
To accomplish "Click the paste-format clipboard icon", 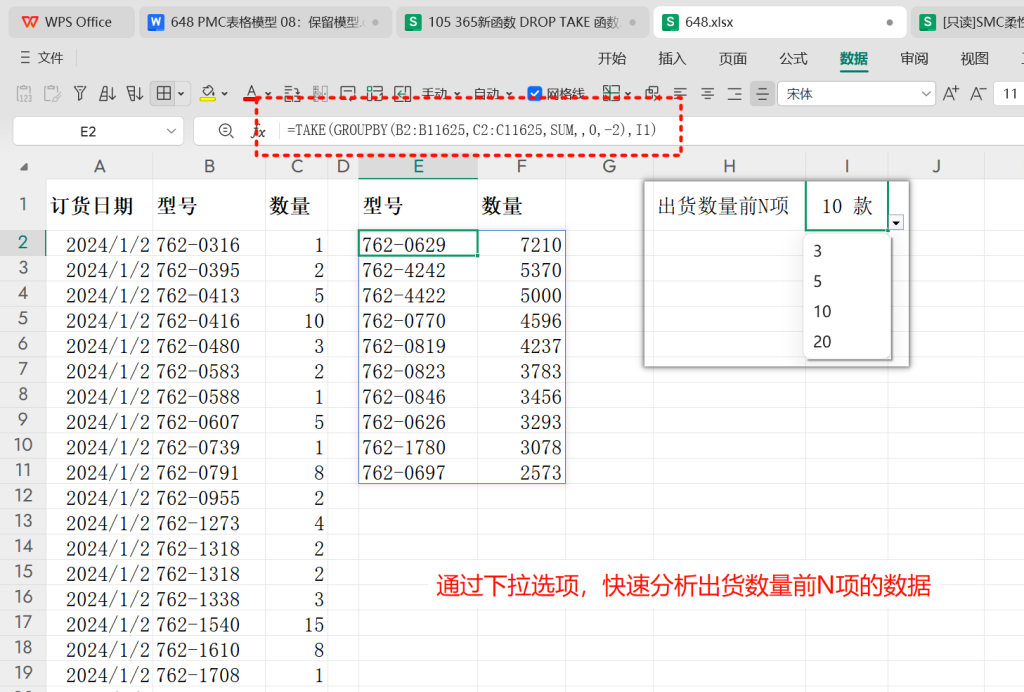I will pos(52,94).
